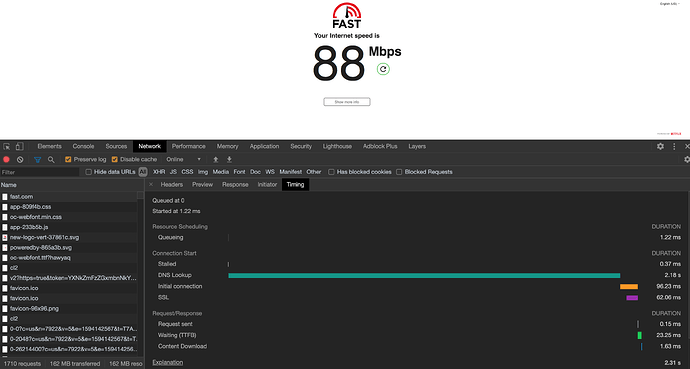
Task: Enable the Hide data URLs checkbox
Action: [88, 172]
